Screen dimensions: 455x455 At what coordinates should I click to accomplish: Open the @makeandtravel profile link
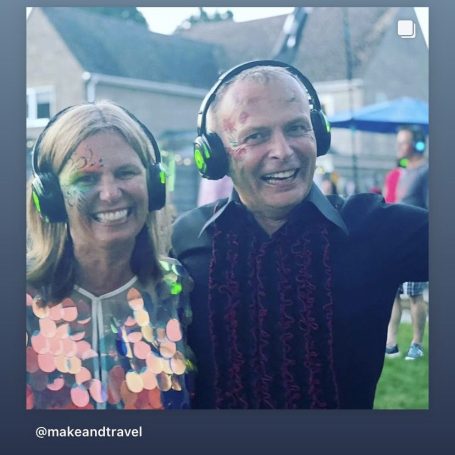click(x=89, y=432)
